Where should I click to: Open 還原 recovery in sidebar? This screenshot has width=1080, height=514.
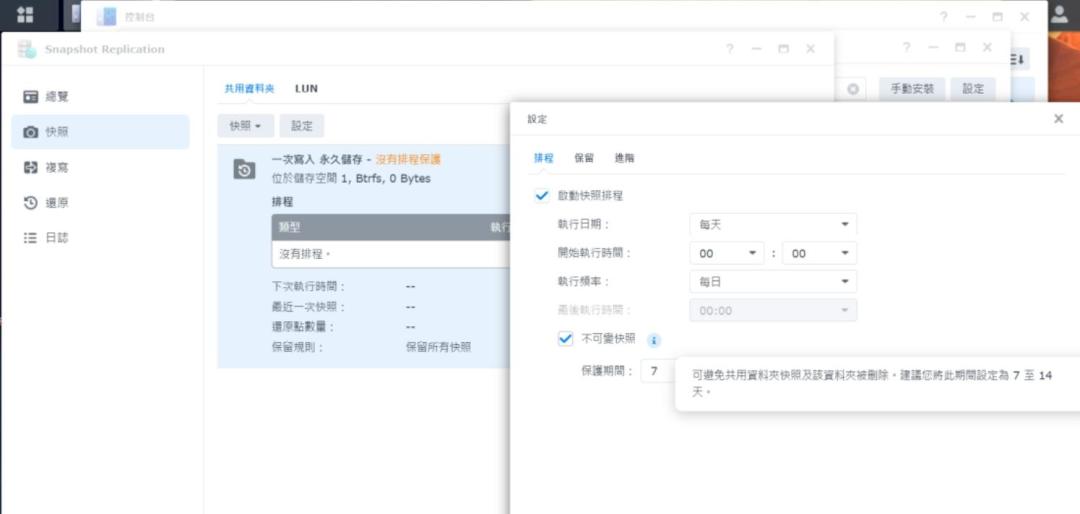(x=101, y=203)
